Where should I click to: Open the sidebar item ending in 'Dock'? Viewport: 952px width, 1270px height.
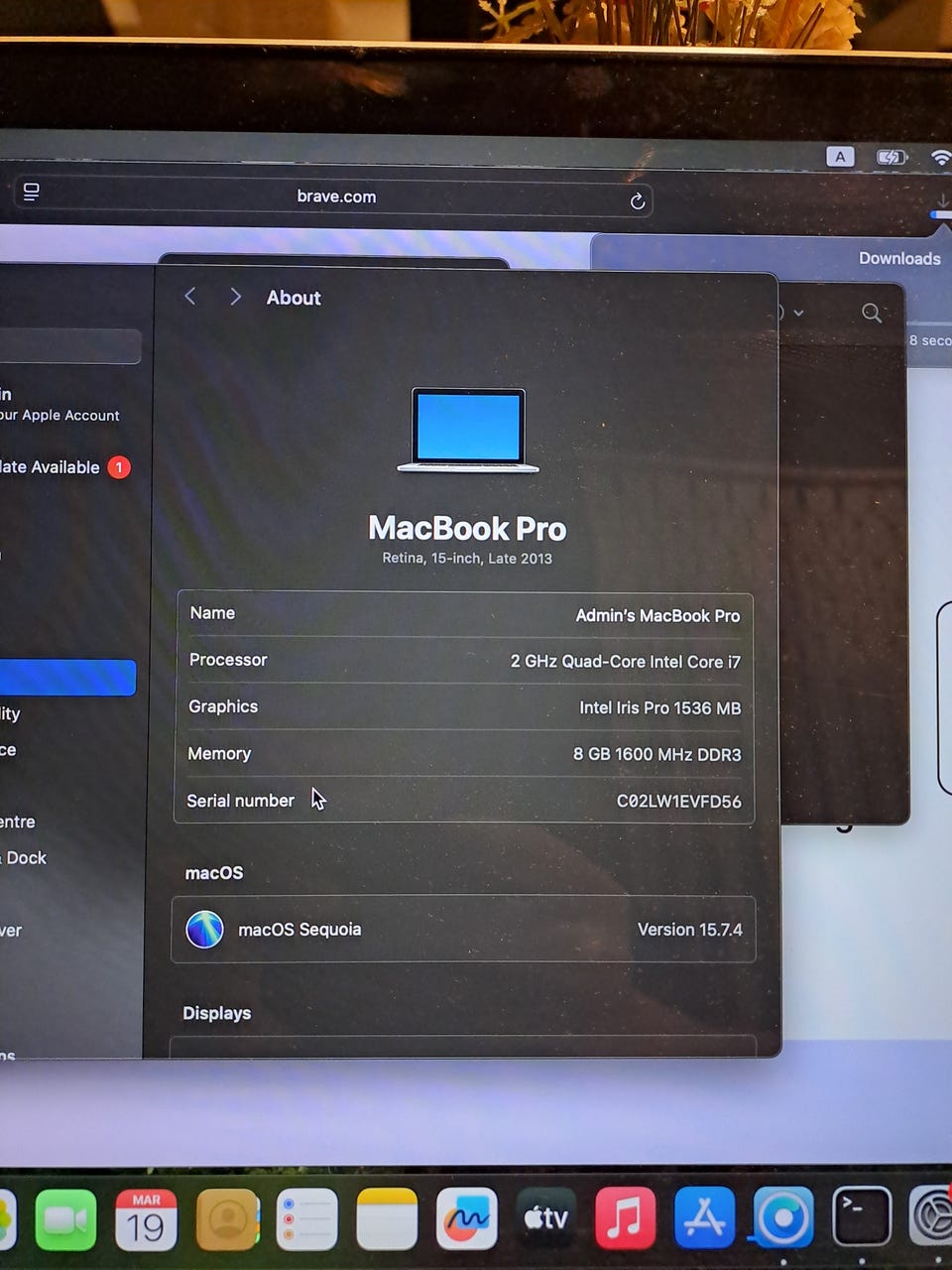(x=24, y=858)
